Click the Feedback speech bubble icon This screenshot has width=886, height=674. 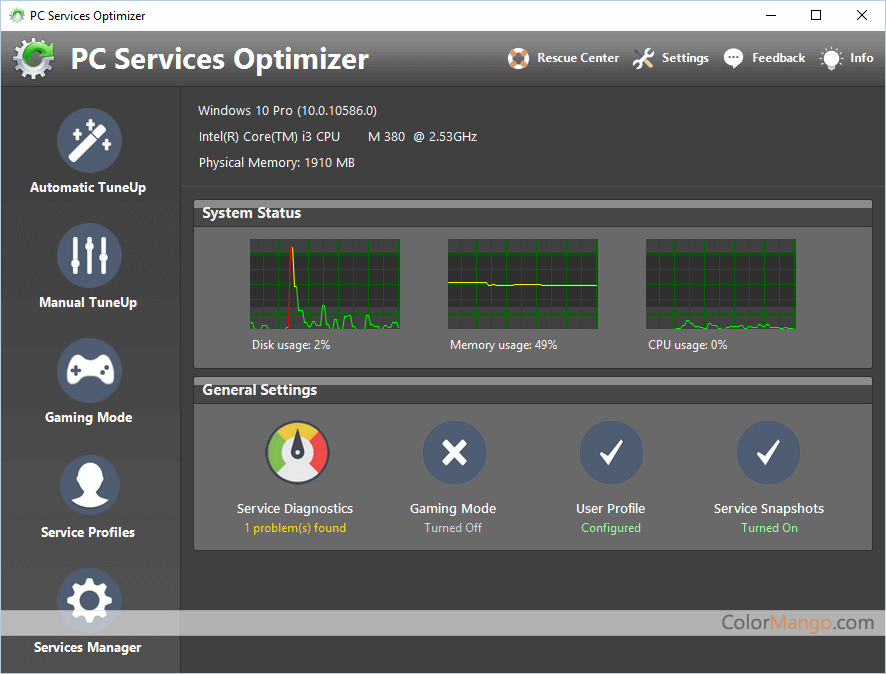click(733, 58)
